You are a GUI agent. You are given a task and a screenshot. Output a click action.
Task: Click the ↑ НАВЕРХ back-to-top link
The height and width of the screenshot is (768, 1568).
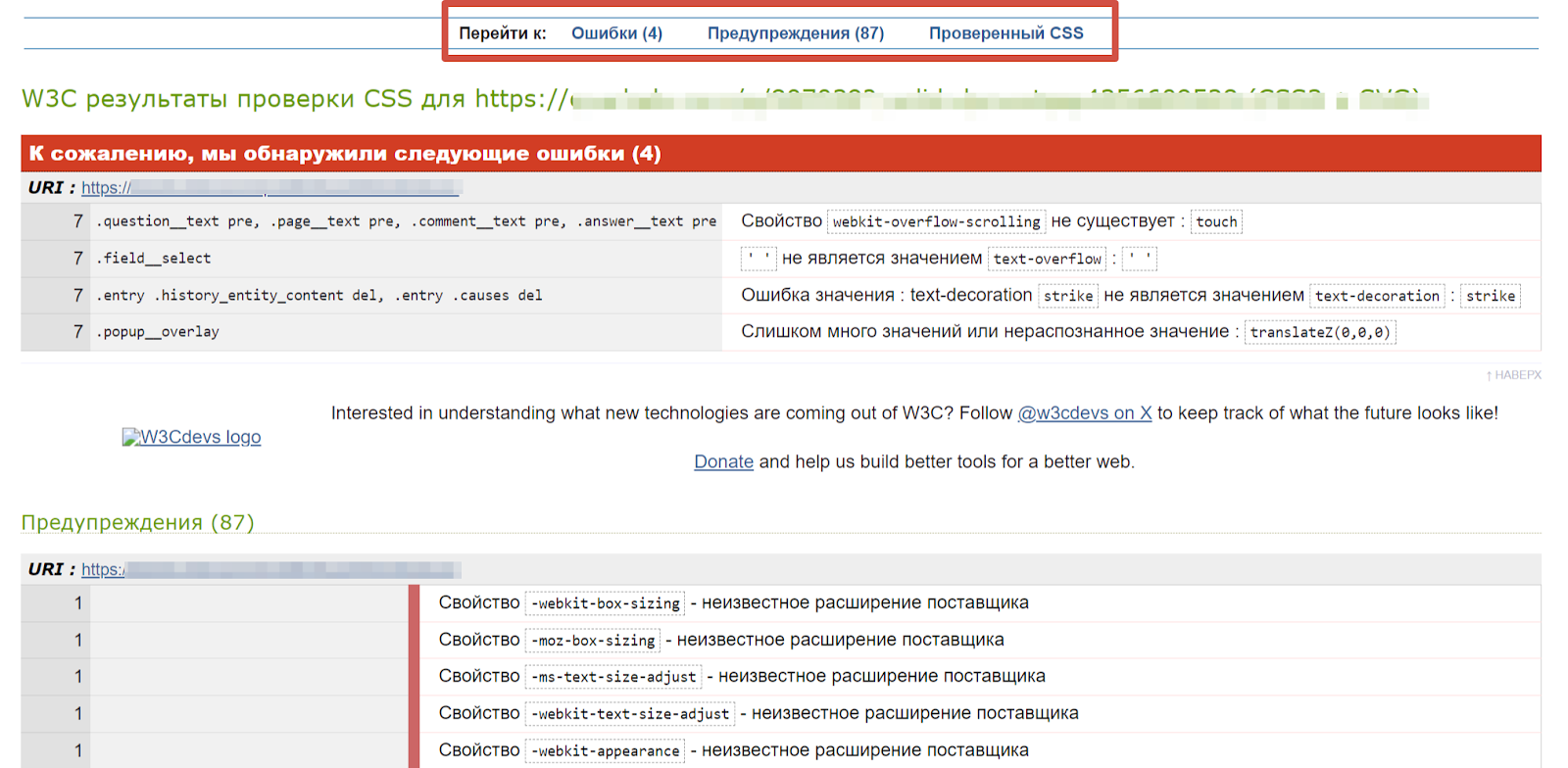click(x=1513, y=375)
